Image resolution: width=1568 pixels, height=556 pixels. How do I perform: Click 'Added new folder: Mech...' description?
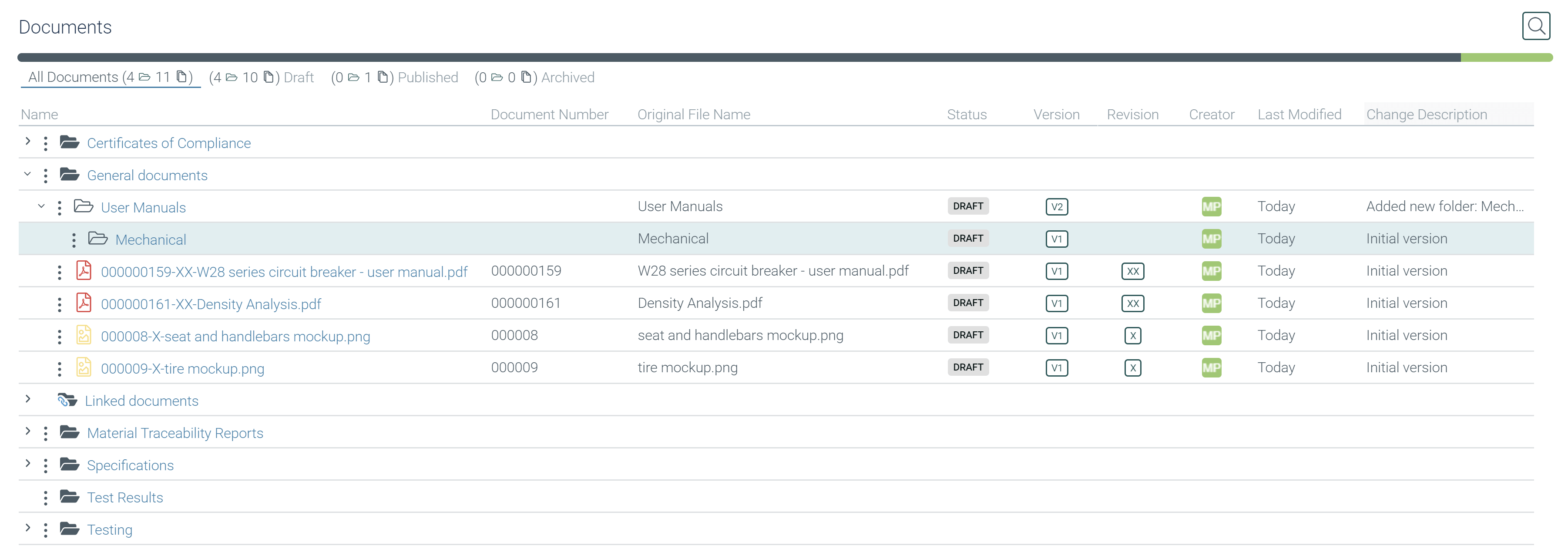1445,206
